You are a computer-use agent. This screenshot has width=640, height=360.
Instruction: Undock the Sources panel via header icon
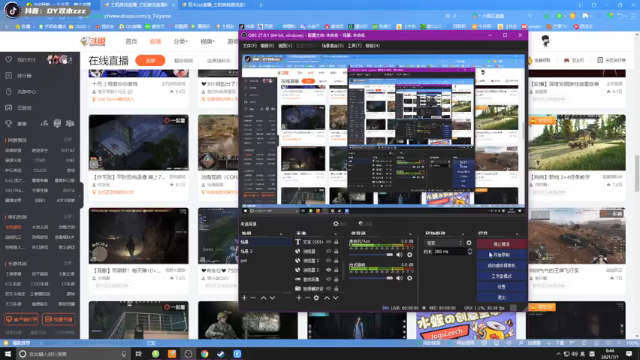point(336,233)
